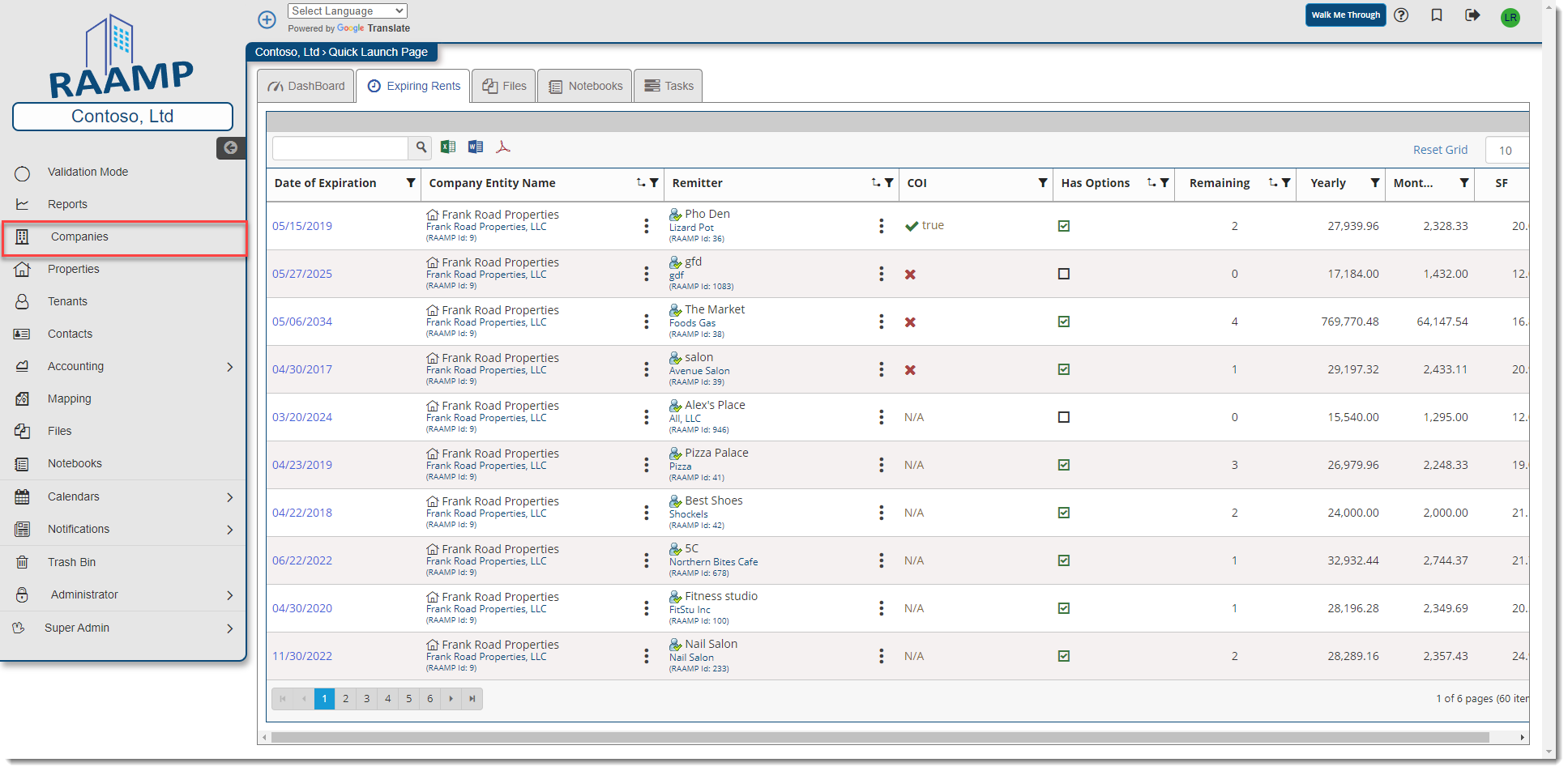Export grid to Excel icon

(448, 147)
